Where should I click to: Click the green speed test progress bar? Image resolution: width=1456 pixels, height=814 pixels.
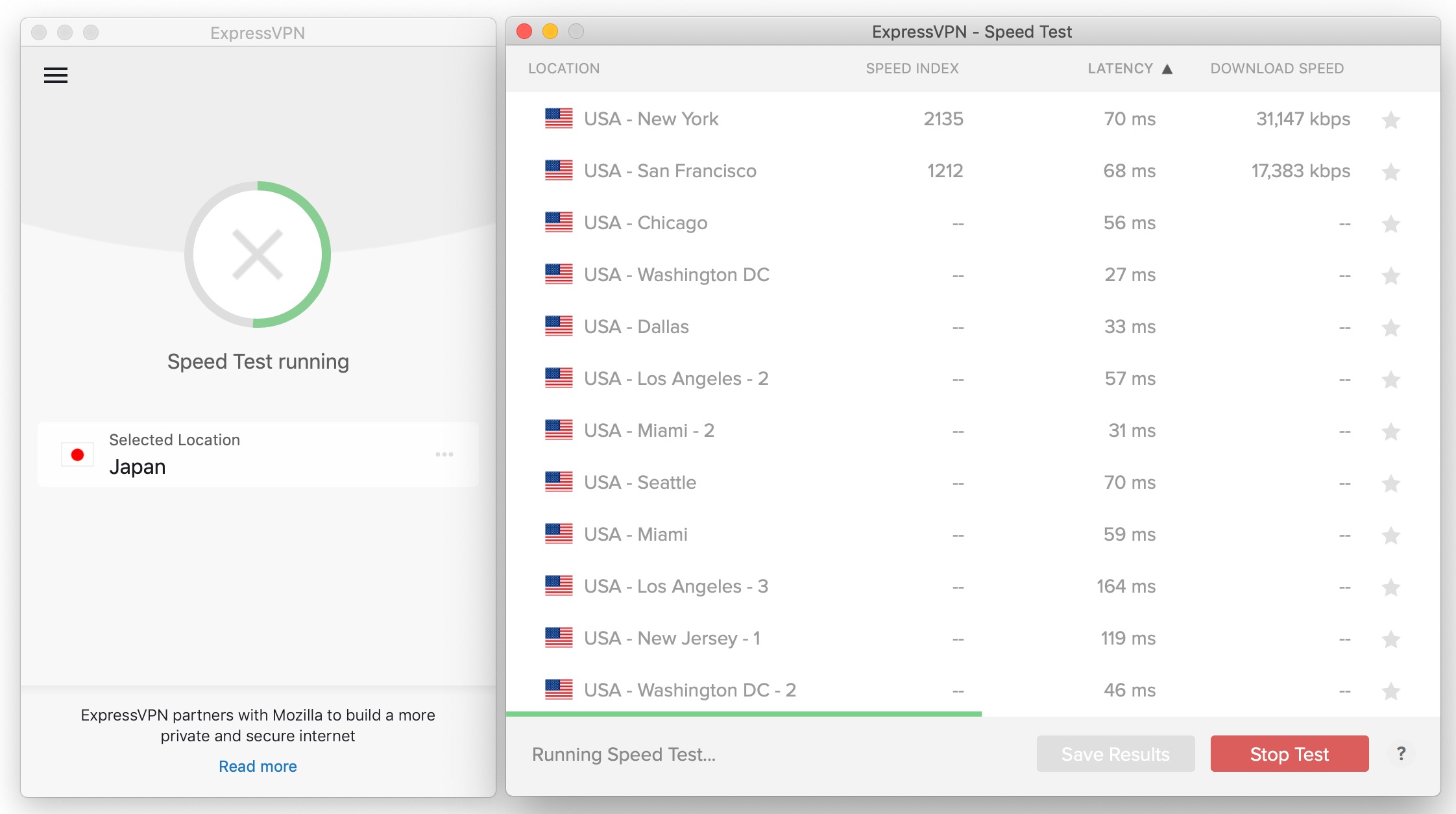point(743,713)
